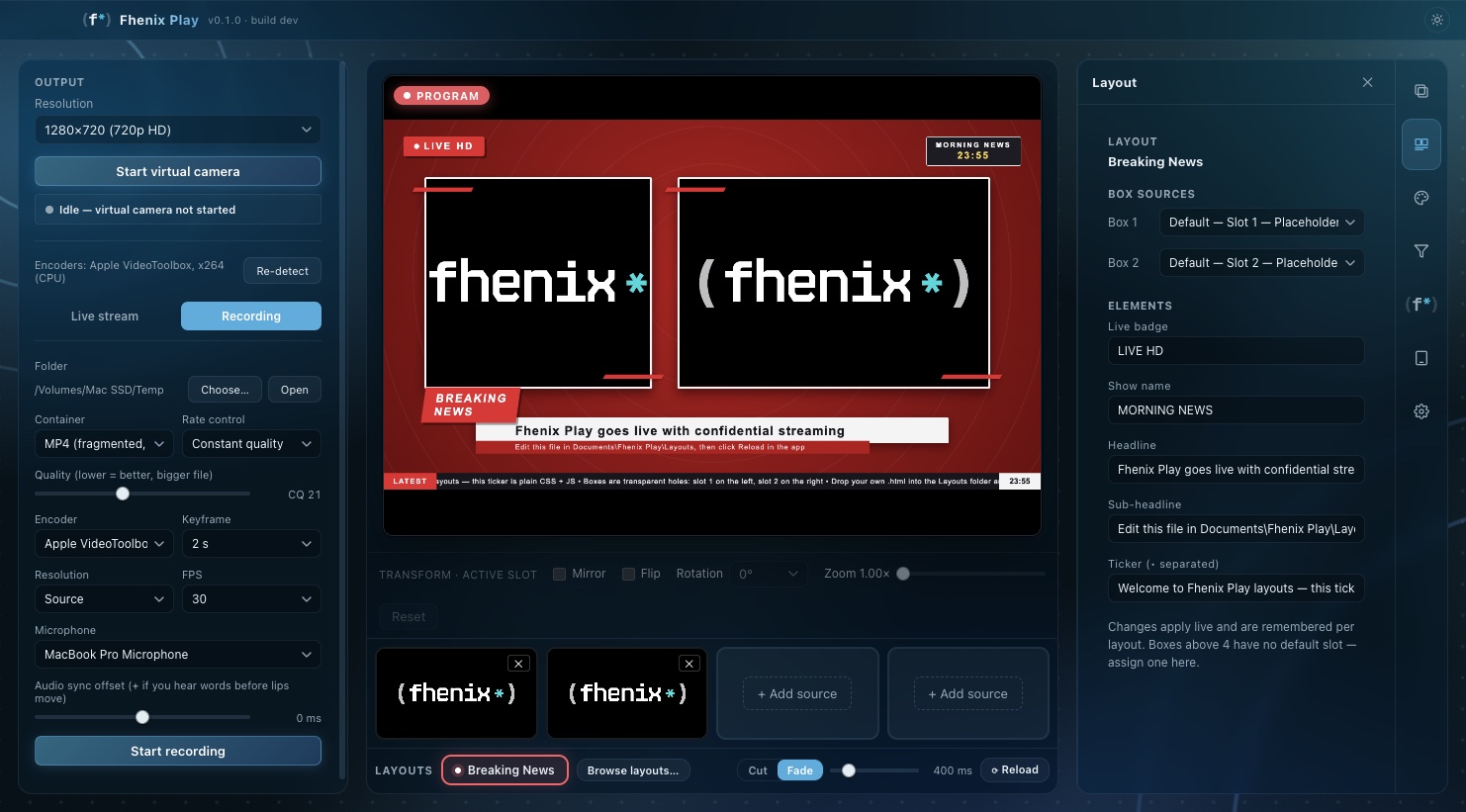Adjust the Audio sync offset slider
This screenshot has width=1466, height=812.
(142, 717)
